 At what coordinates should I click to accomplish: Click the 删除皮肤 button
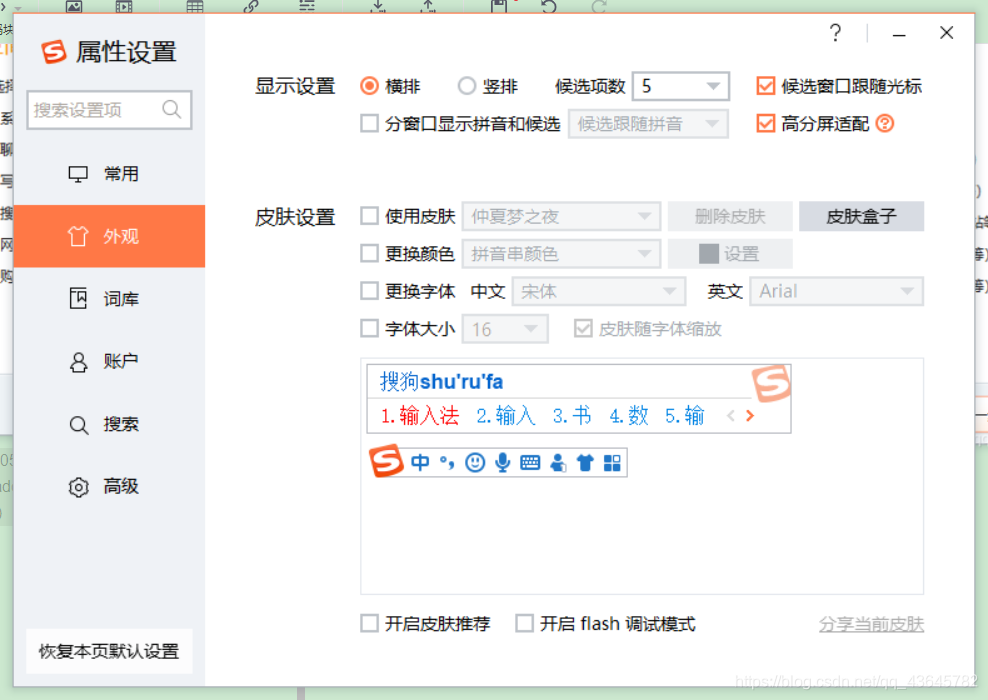730,217
